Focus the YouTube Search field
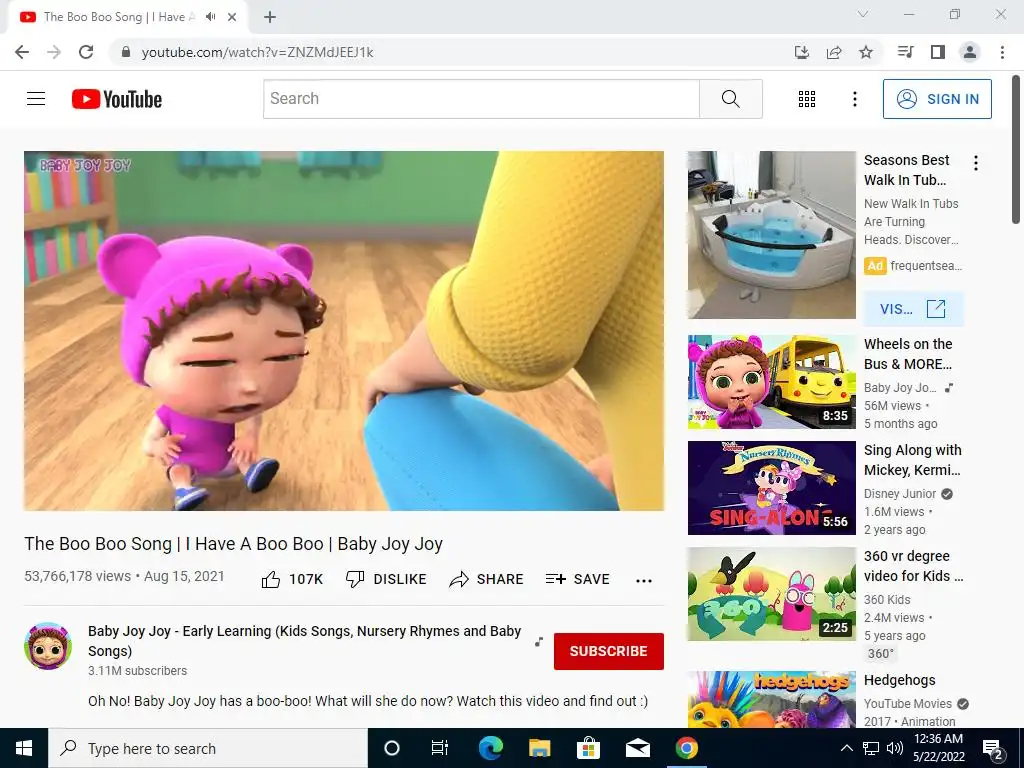1024x768 pixels. click(481, 99)
